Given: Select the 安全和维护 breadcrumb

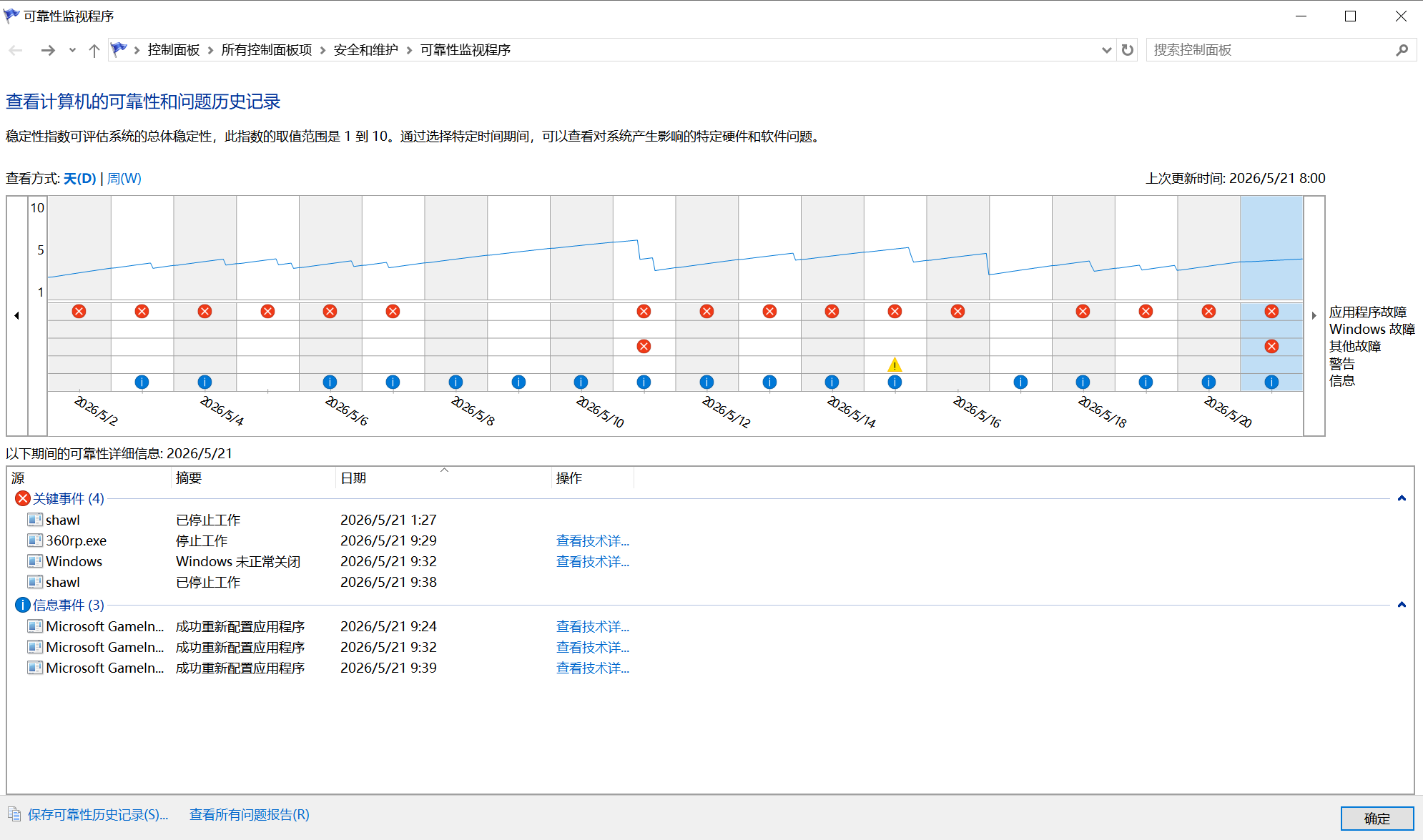Looking at the screenshot, I should 366,50.
